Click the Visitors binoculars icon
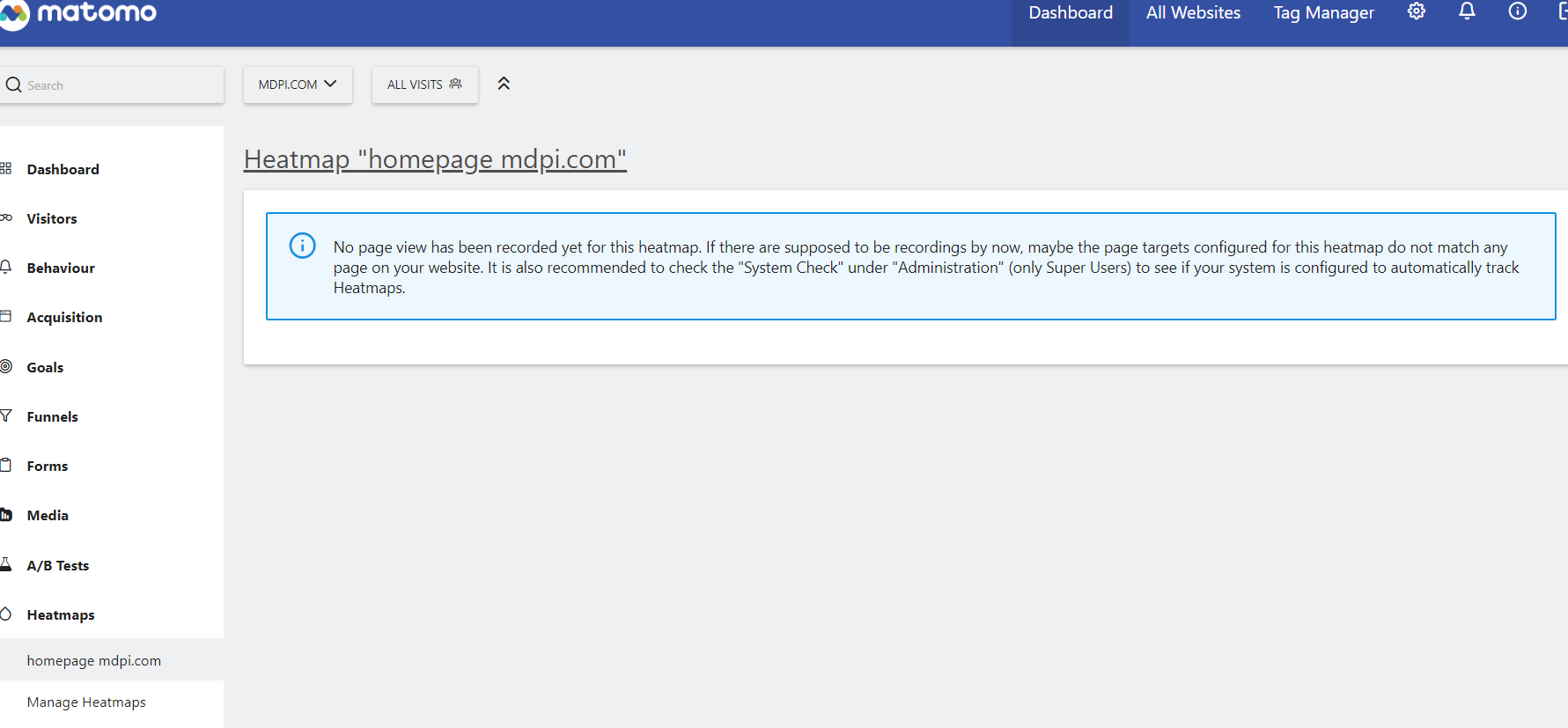The height and width of the screenshot is (728, 1568). tap(6, 217)
